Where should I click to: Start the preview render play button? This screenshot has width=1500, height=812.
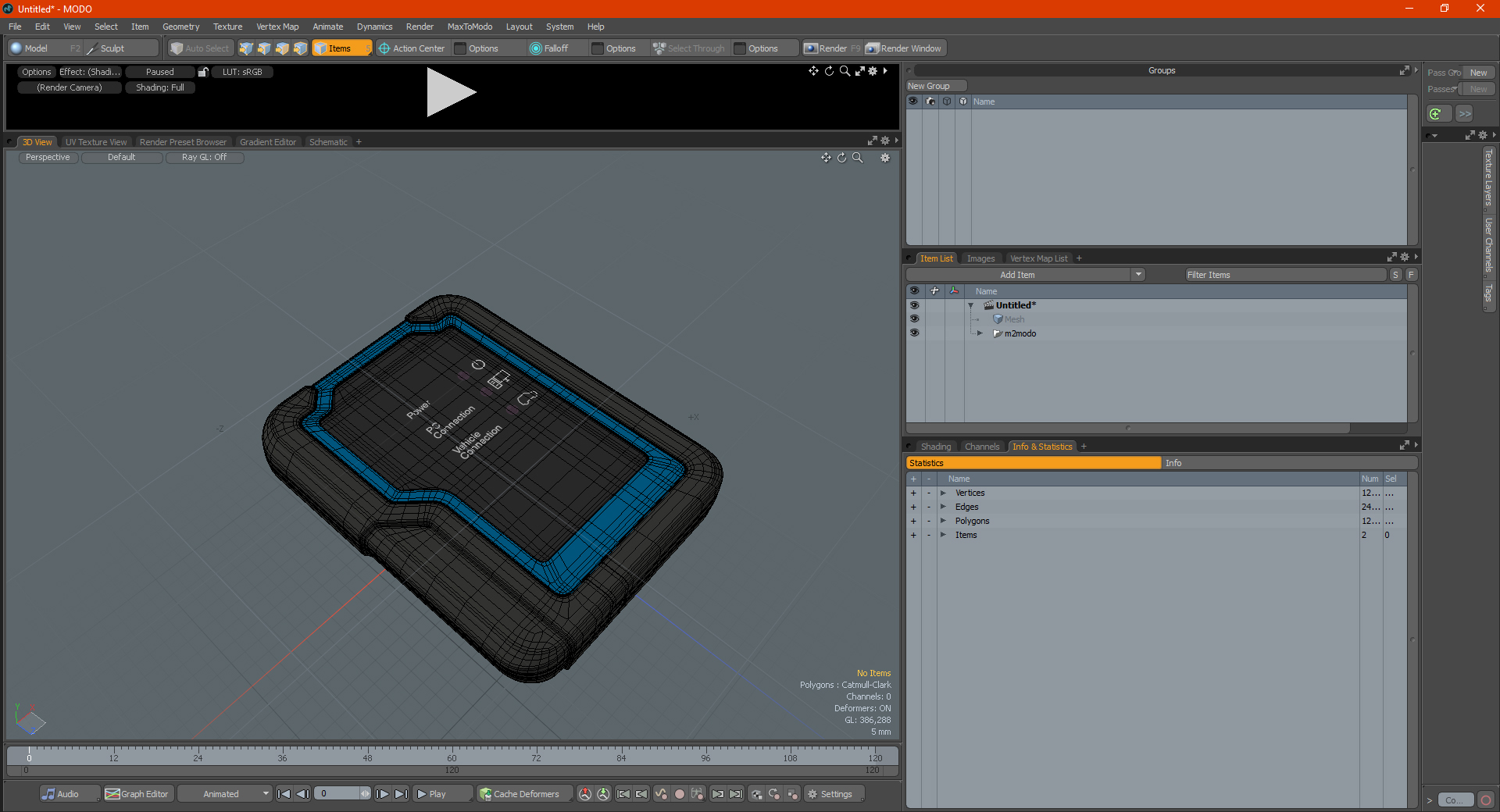(x=451, y=93)
